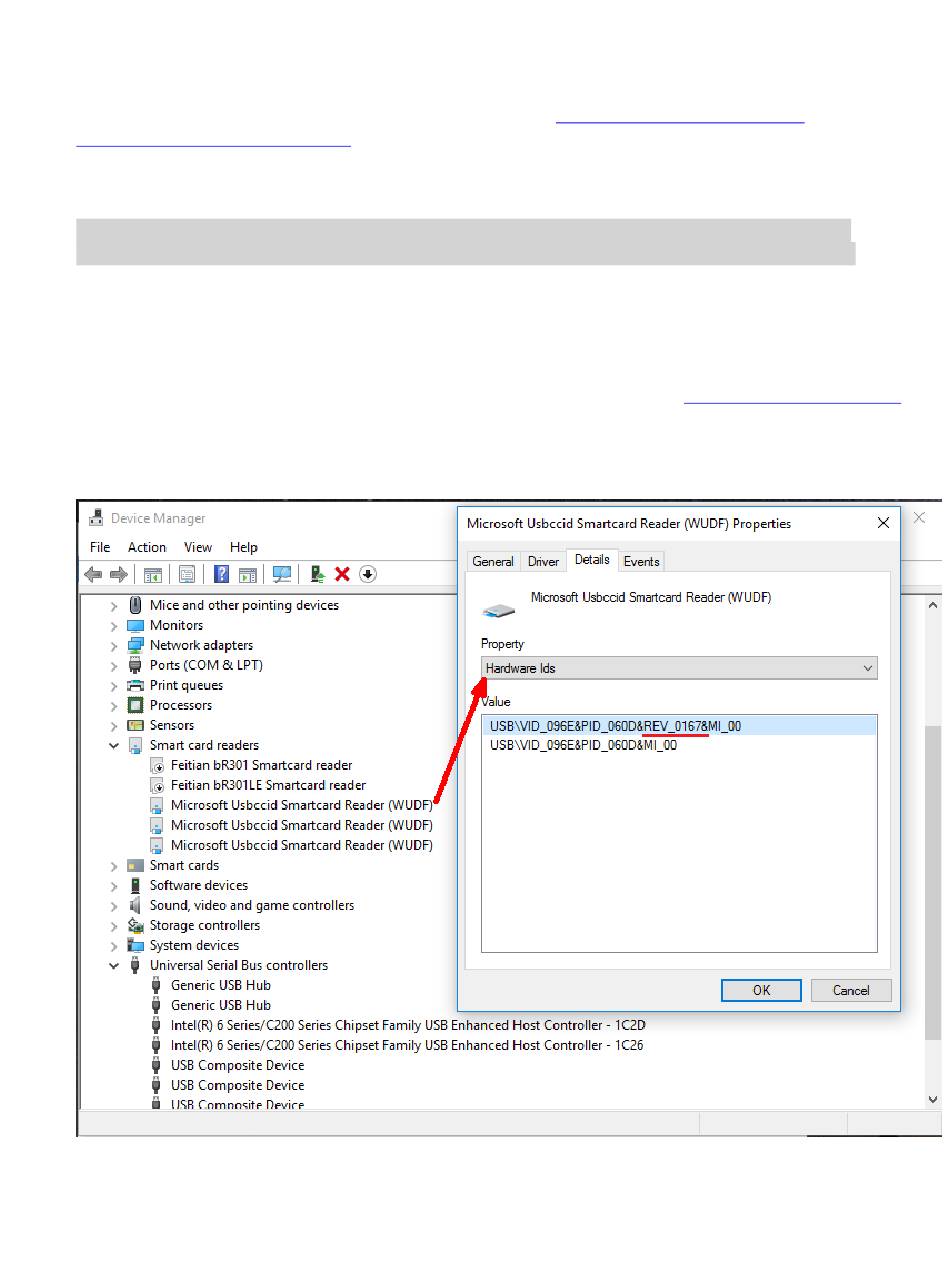Open the Action menu
Viewport: 950px width, 1284px height.
coord(147,547)
